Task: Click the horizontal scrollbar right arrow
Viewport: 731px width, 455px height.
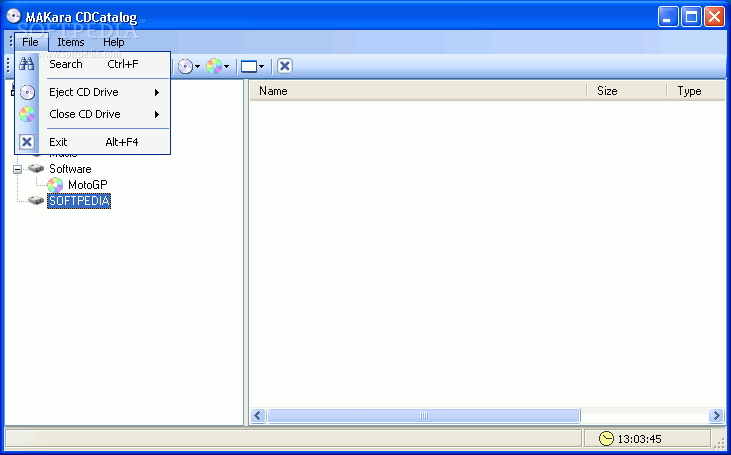Action: [x=716, y=415]
